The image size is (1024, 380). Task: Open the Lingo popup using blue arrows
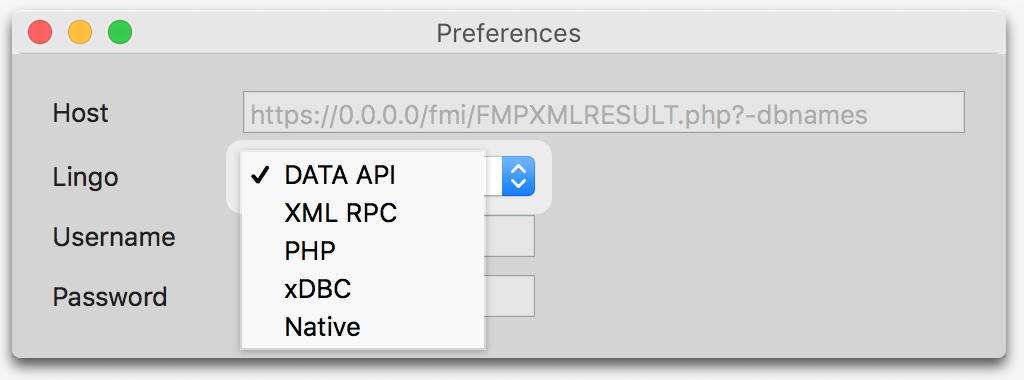pos(518,176)
